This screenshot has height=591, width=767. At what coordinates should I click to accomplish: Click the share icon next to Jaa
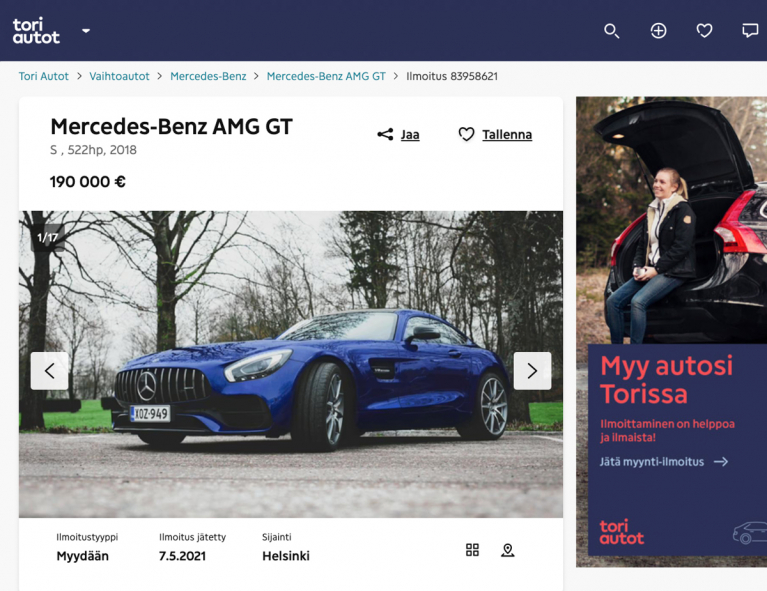385,134
